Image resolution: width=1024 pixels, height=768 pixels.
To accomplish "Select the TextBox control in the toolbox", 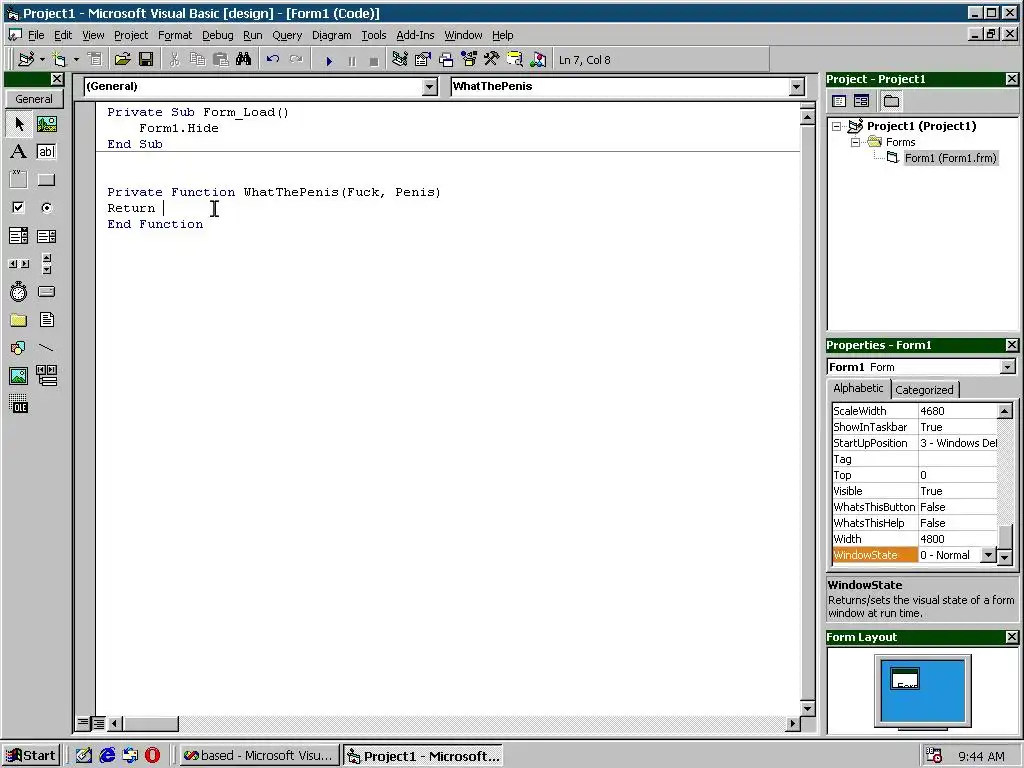I will pyautogui.click(x=46, y=152).
